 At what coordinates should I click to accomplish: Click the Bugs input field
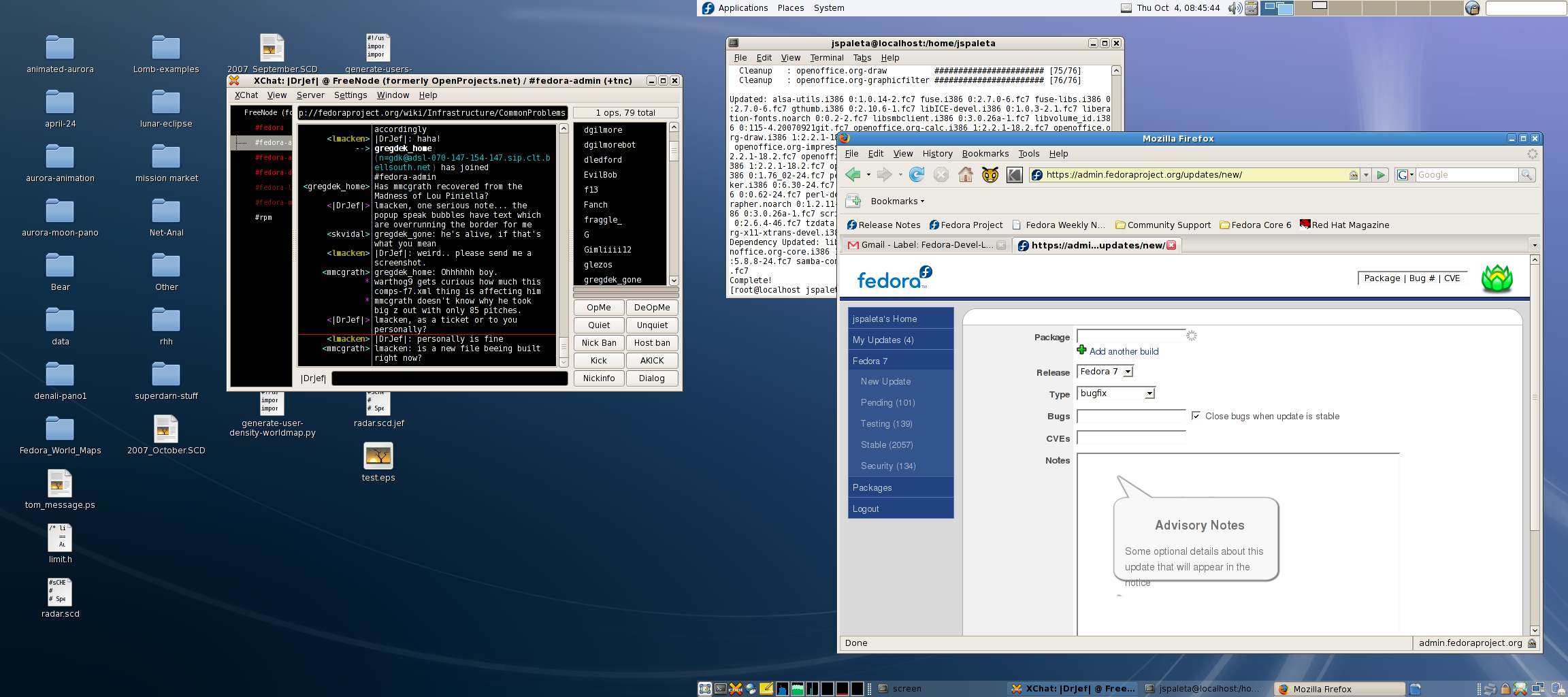1131,417
